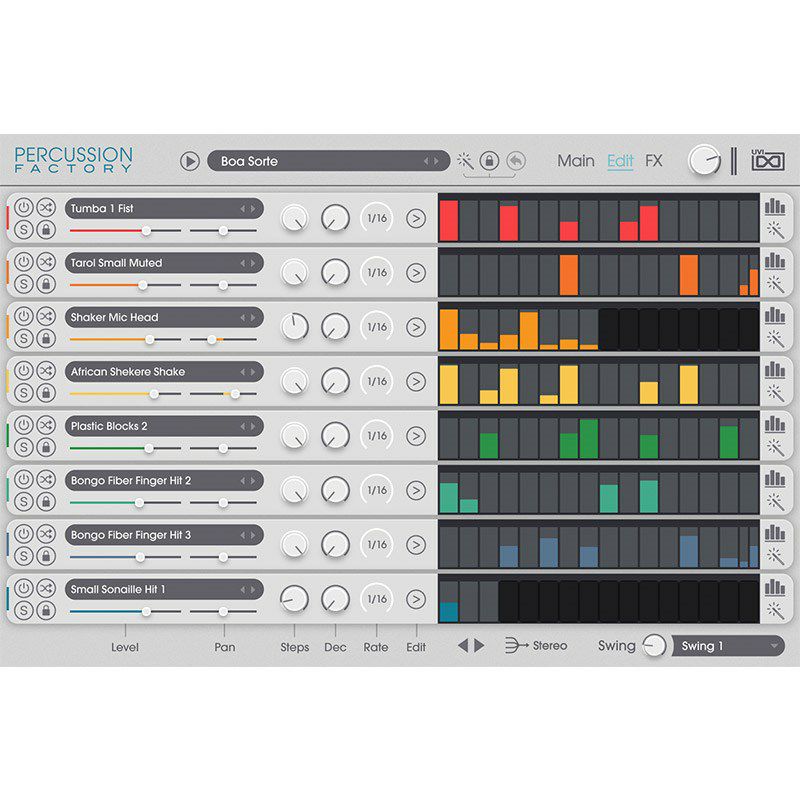Click the Stereo output button
800x800 pixels.
(536, 645)
